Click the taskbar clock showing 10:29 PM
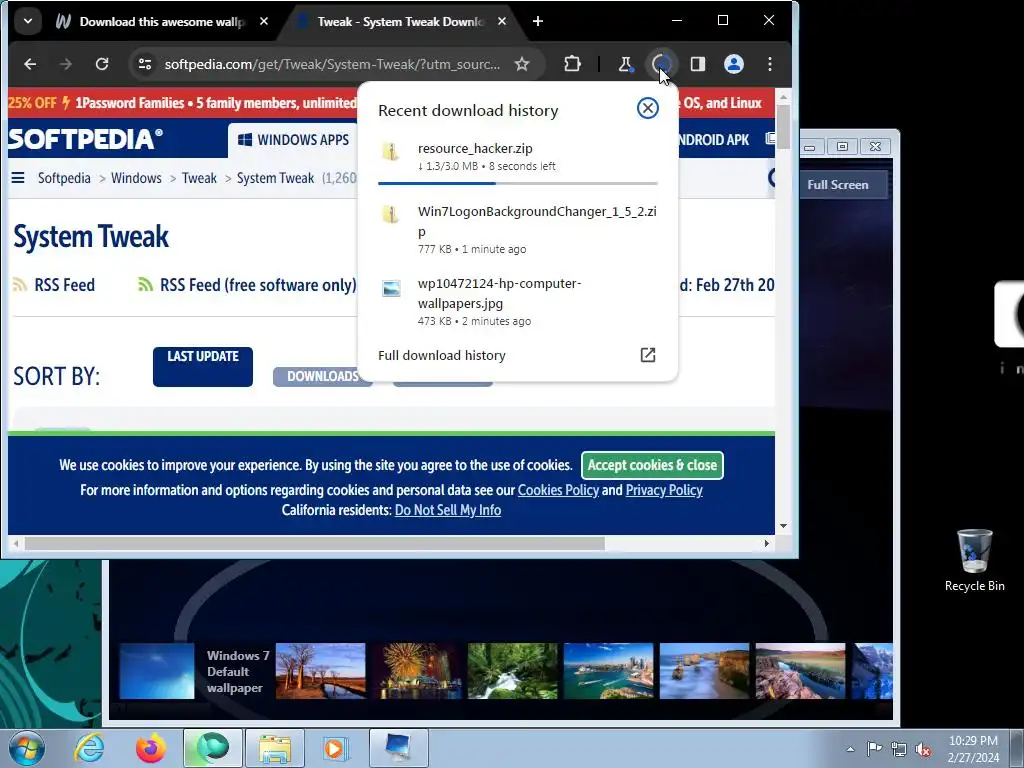Screen dimensions: 1024x768 pyautogui.click(x=973, y=749)
